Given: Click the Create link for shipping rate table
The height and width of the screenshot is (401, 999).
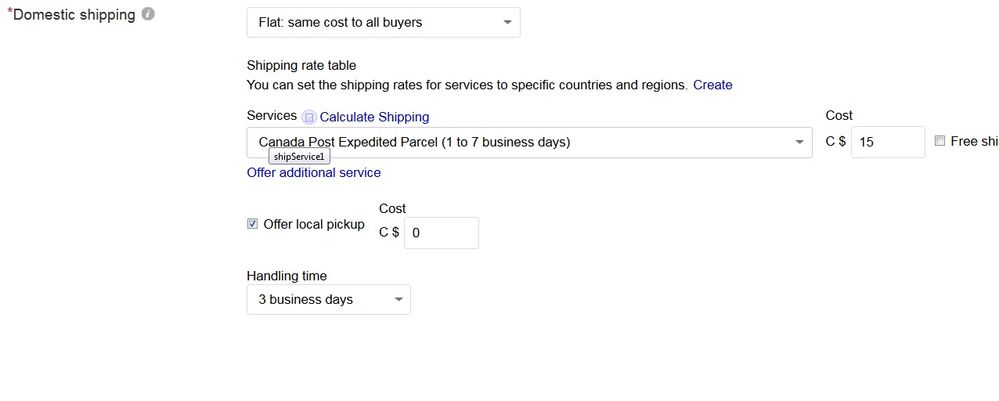Looking at the screenshot, I should pos(712,85).
